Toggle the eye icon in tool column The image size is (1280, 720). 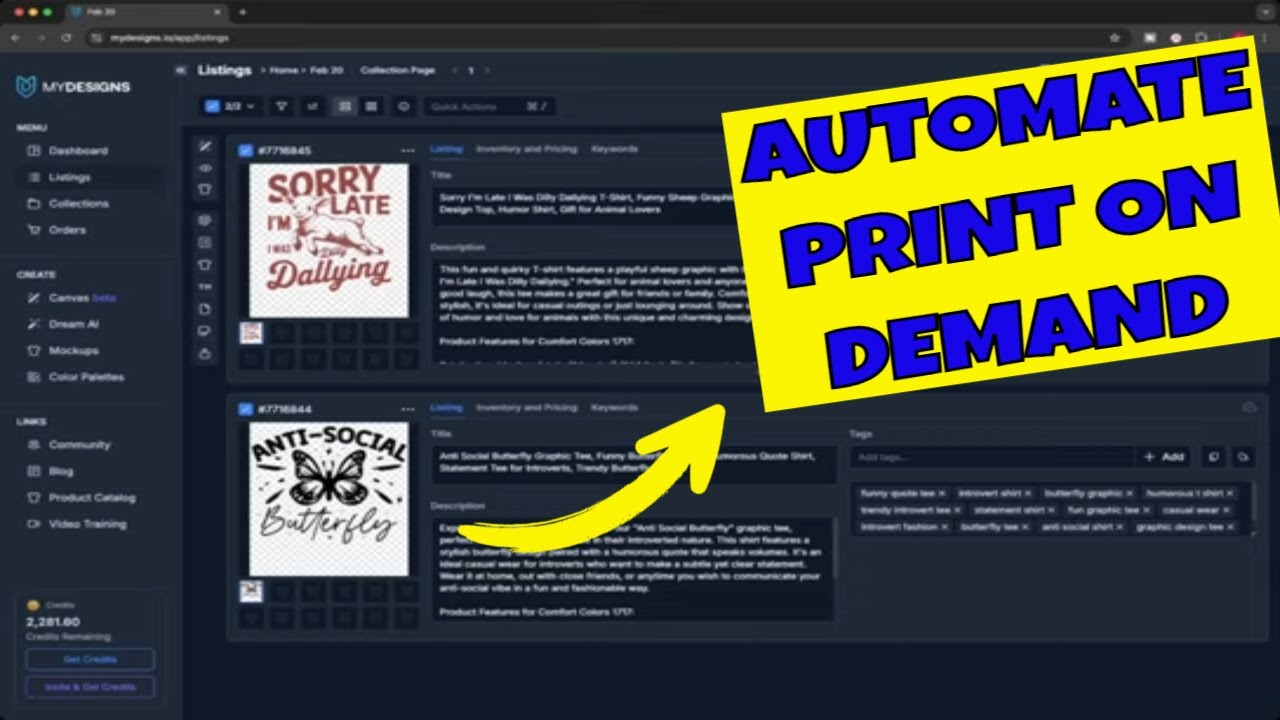[x=205, y=168]
